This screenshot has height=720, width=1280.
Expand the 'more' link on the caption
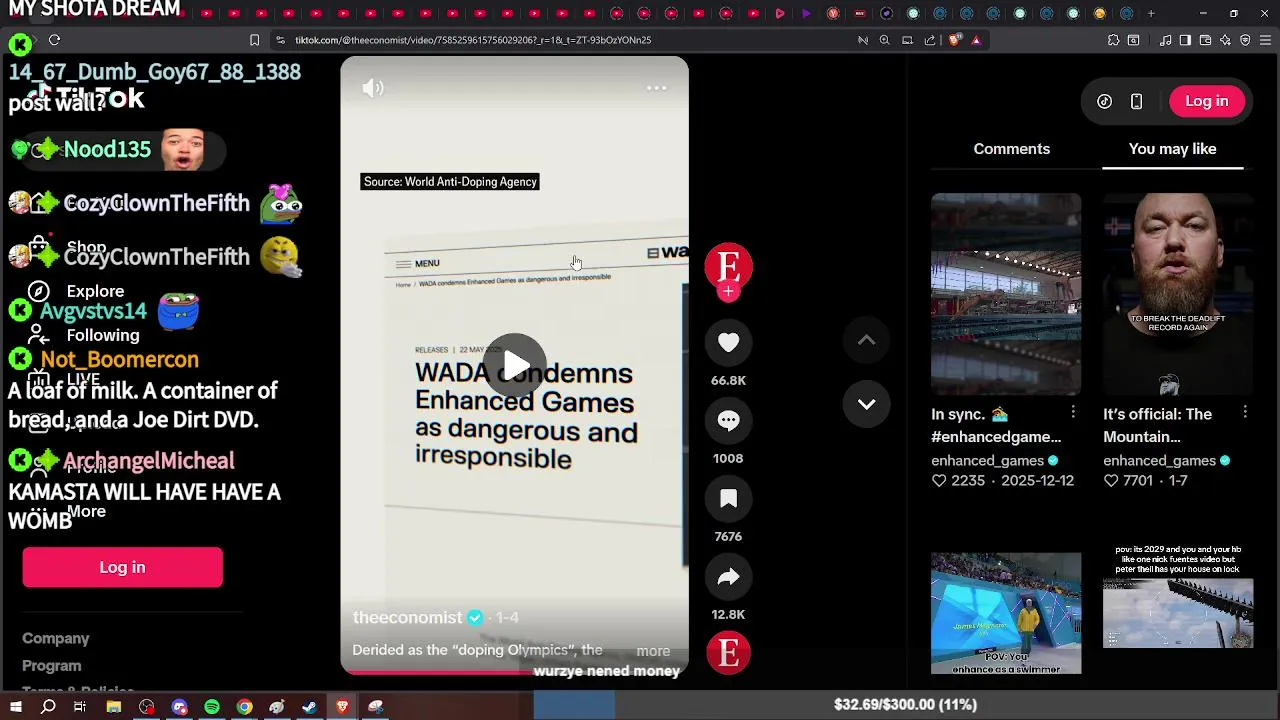[x=653, y=651]
